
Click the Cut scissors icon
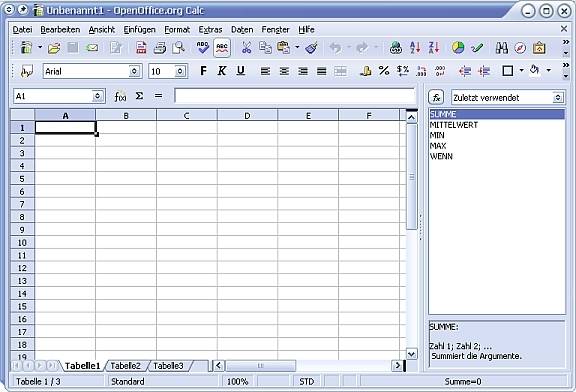[x=246, y=48]
